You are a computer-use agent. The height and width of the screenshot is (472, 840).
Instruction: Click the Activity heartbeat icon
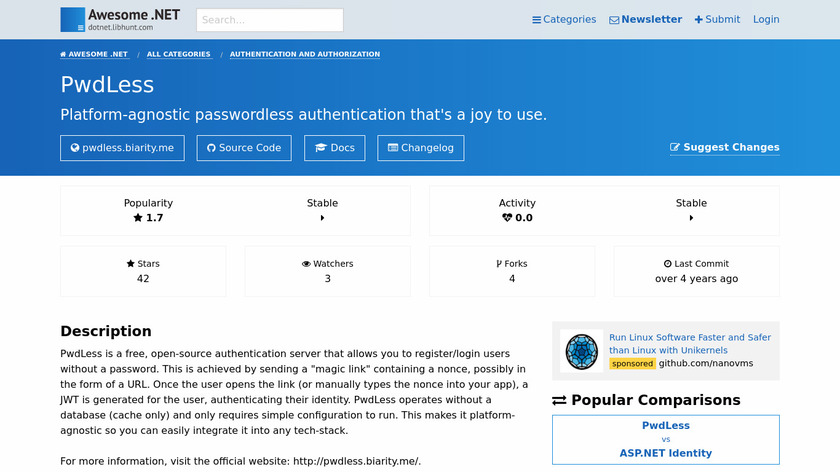tap(507, 218)
